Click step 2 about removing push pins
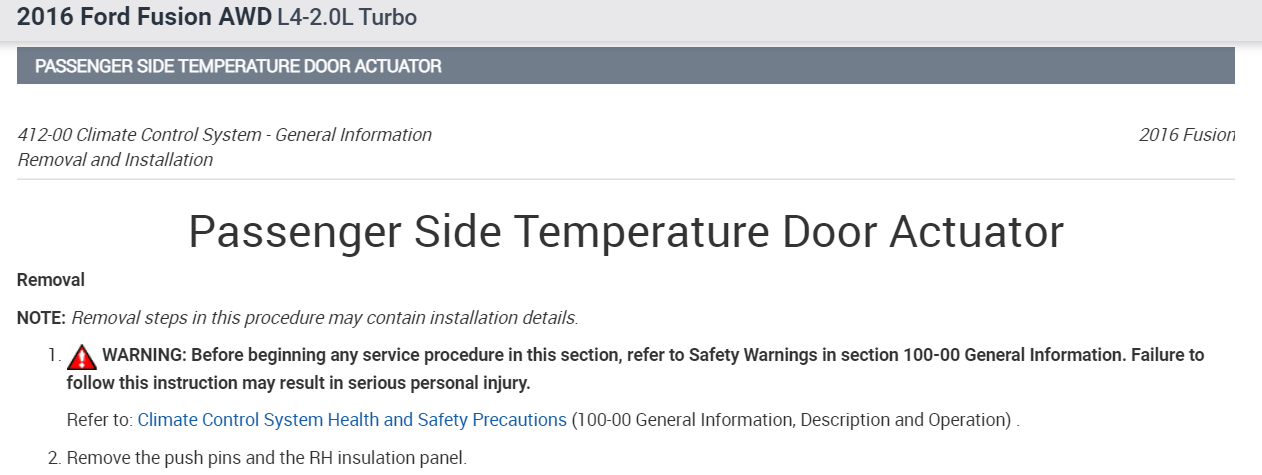Screen dimensions: 1262x475 point(266,459)
